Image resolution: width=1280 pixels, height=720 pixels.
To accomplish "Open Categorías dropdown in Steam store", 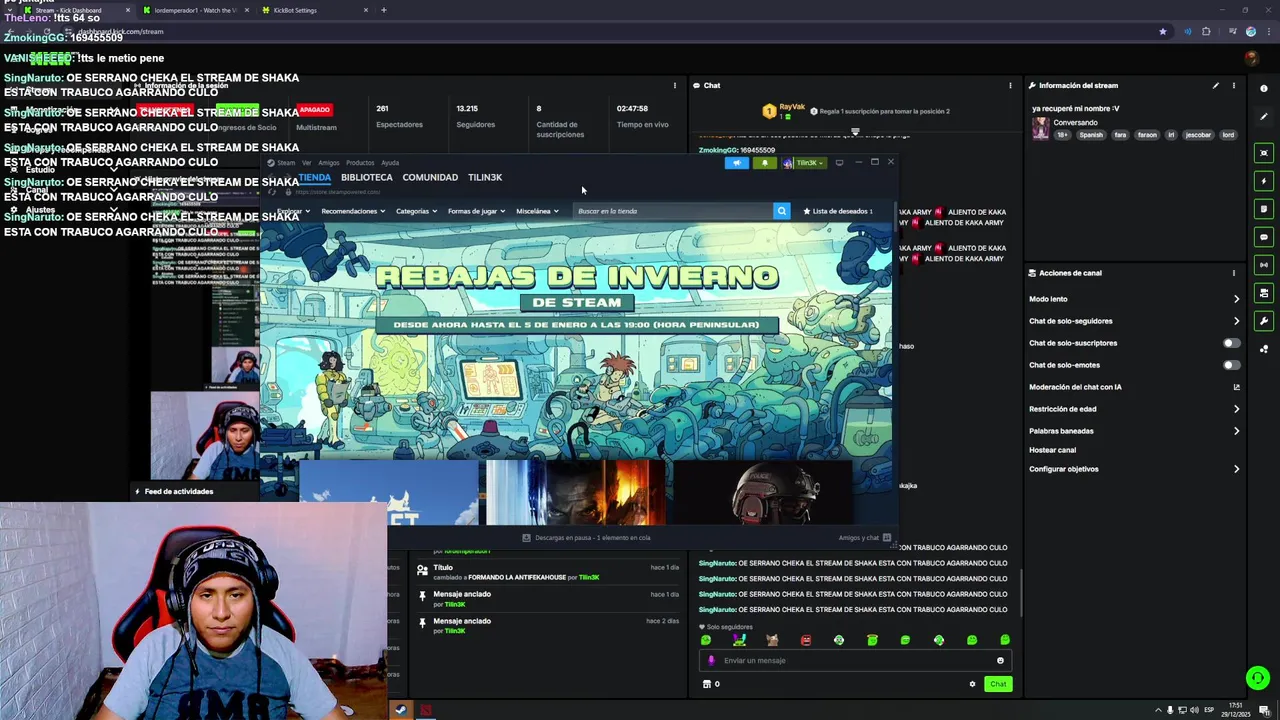I will click(416, 211).
